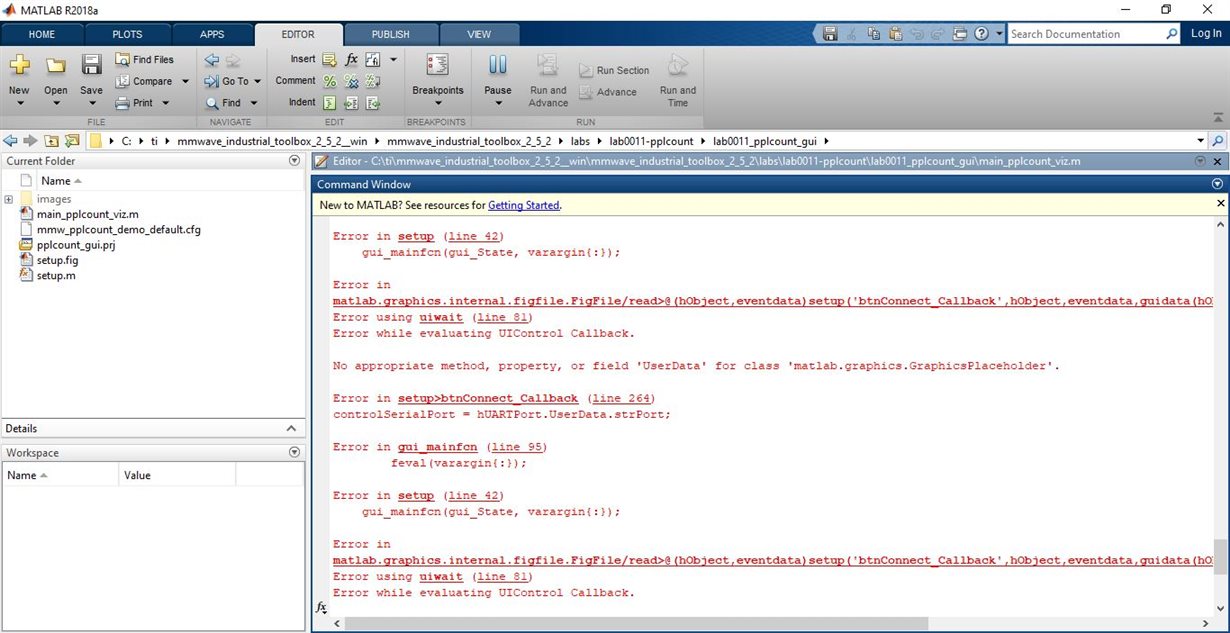The height and width of the screenshot is (633, 1230).
Task: Open address bar history dropdown
Action: tap(1200, 141)
